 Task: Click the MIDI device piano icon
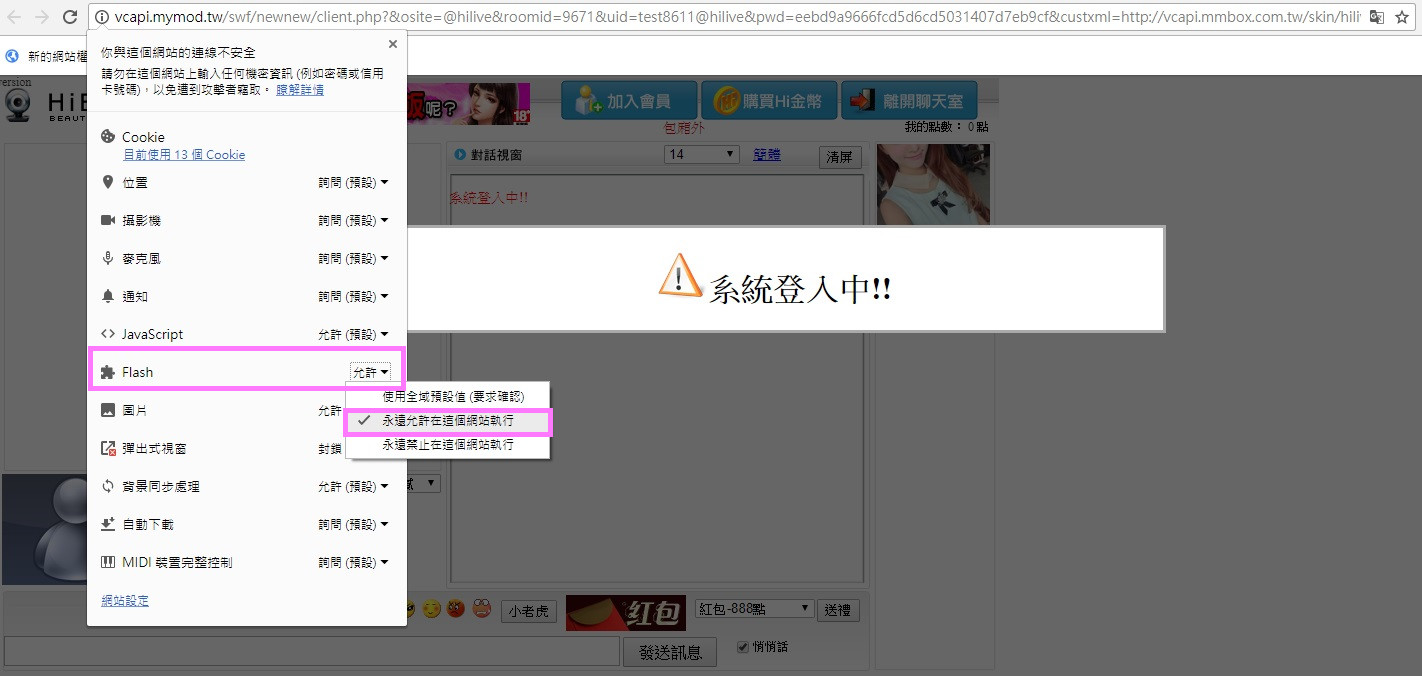pyautogui.click(x=108, y=562)
